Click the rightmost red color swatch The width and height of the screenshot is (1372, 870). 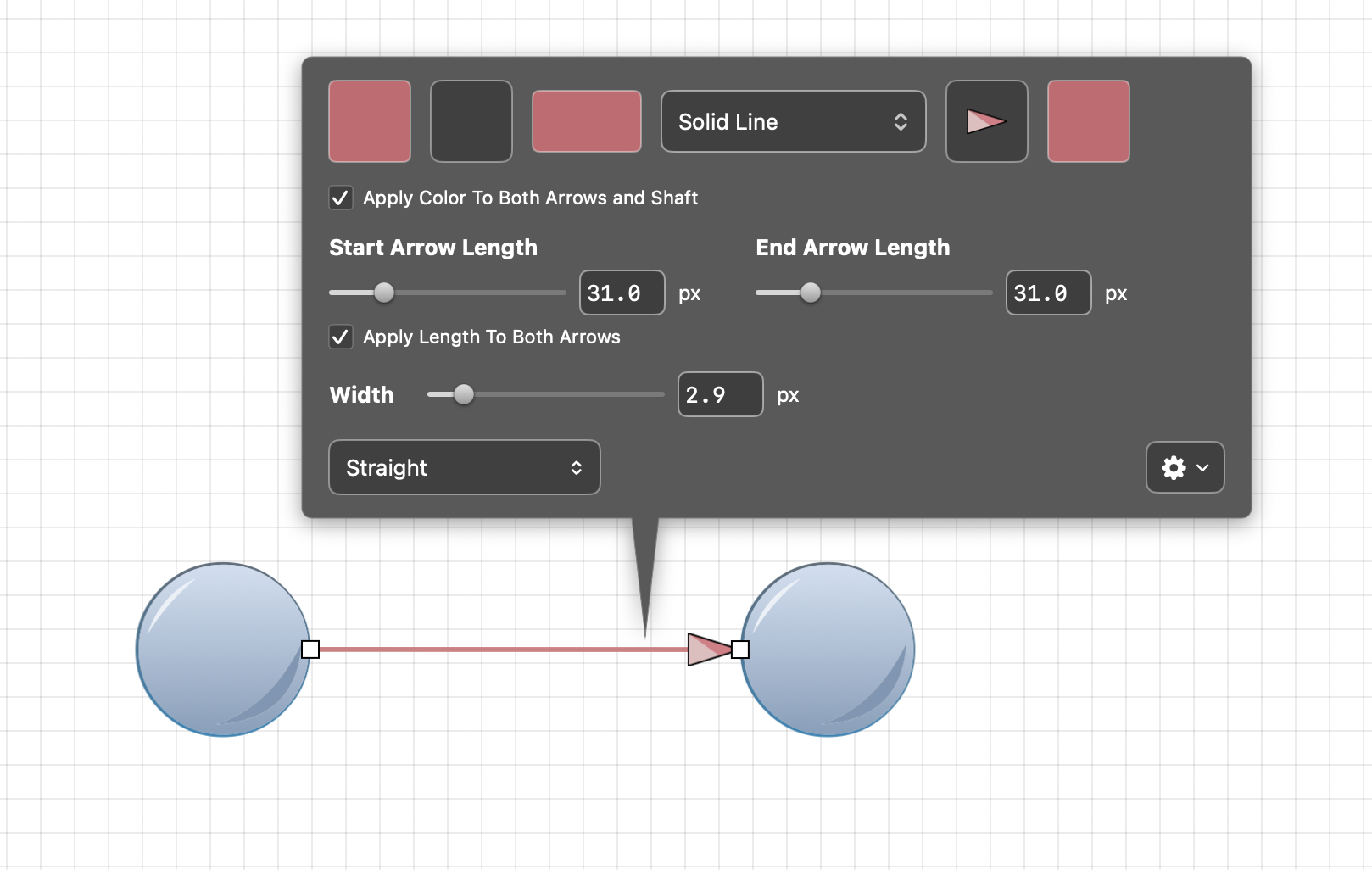click(x=1088, y=121)
